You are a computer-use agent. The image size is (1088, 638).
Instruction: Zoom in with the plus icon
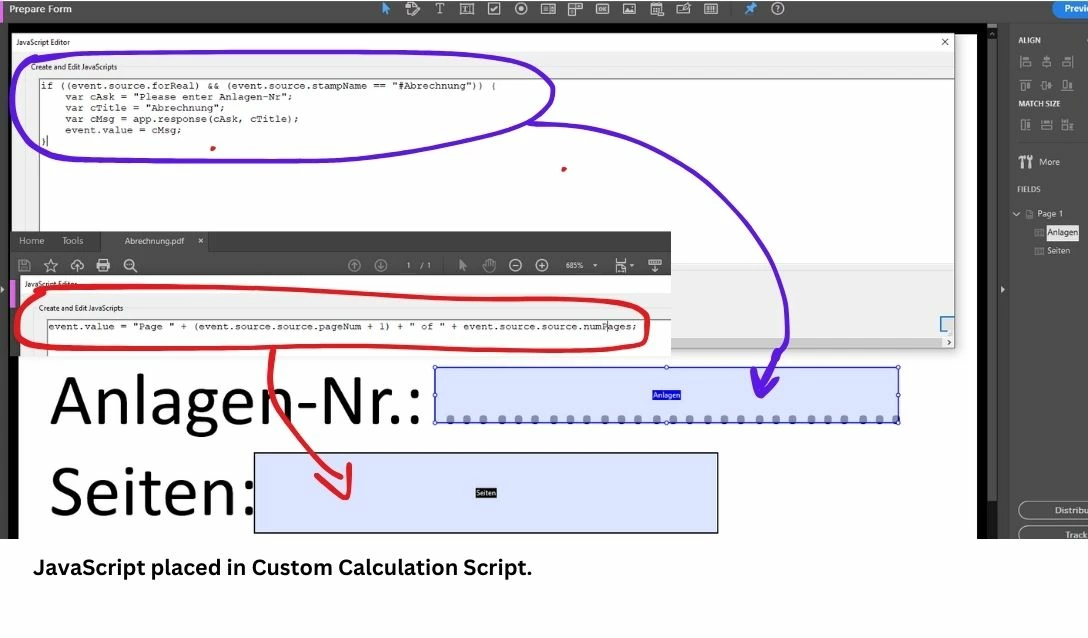tap(542, 265)
